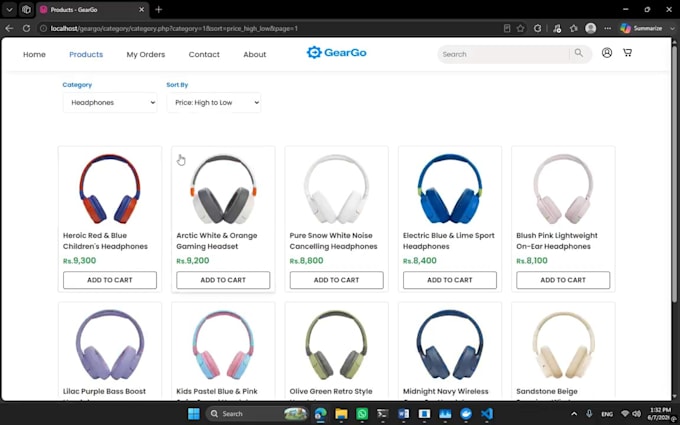Viewport: 680px width, 425px height.
Task: Click the Rs.9,300 price text
Action: [79, 261]
